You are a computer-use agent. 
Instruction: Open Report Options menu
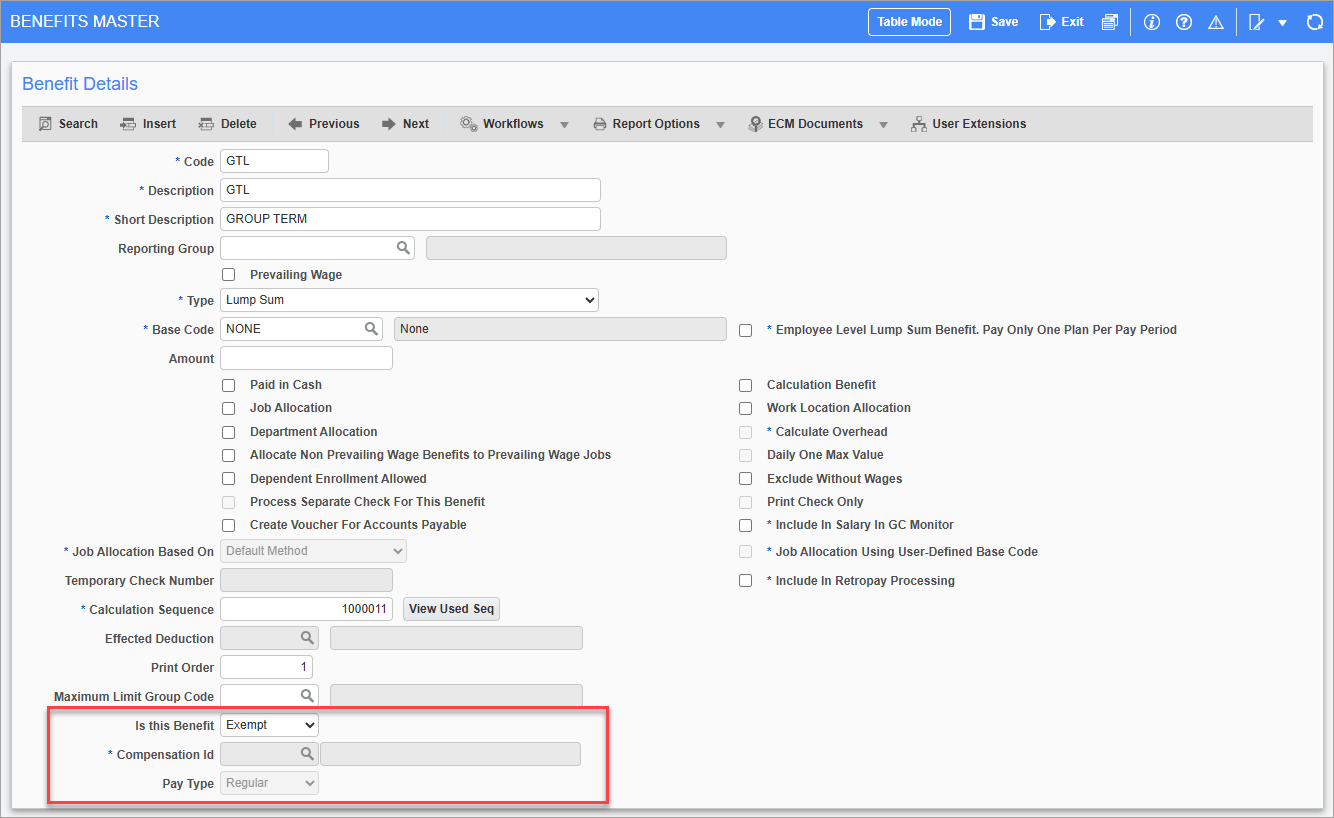[646, 124]
